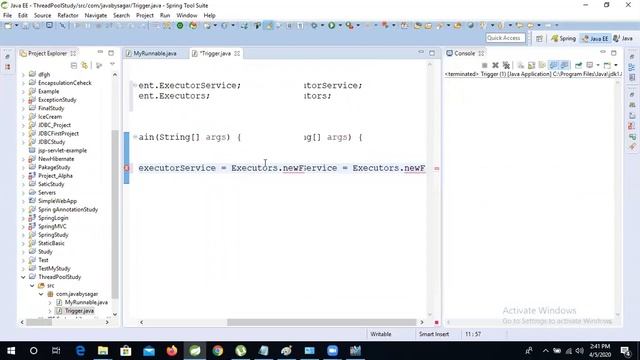This screenshot has width=640, height=360.
Task: Toggle Show Console on standard error change
Action: click(x=564, y=65)
